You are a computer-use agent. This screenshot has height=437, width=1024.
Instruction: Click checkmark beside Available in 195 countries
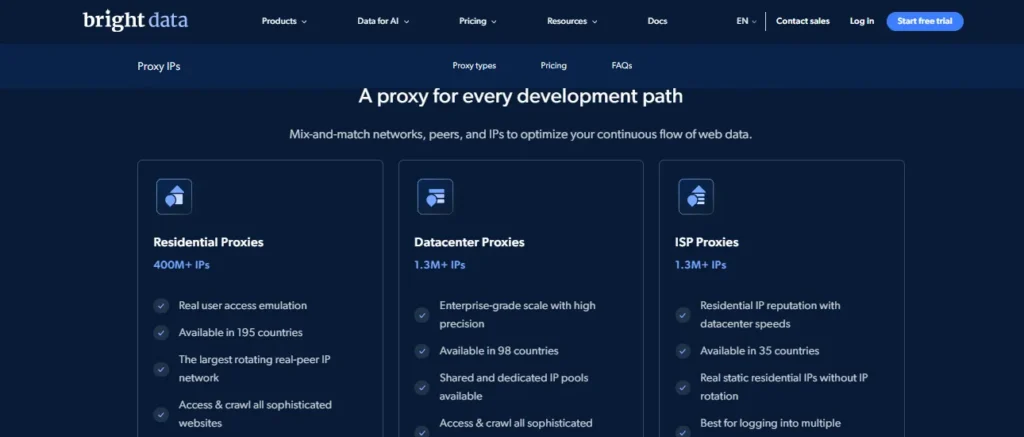[161, 332]
